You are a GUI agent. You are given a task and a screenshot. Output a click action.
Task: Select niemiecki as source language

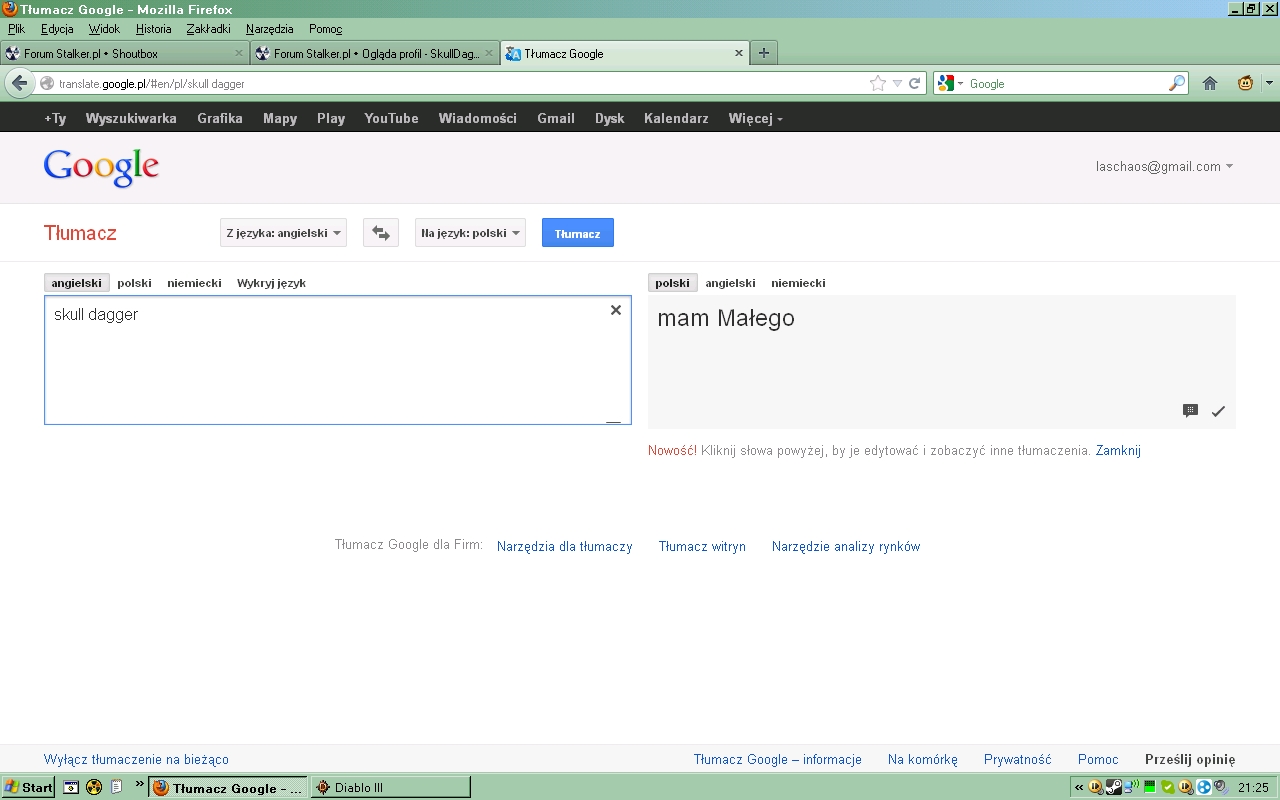point(194,283)
